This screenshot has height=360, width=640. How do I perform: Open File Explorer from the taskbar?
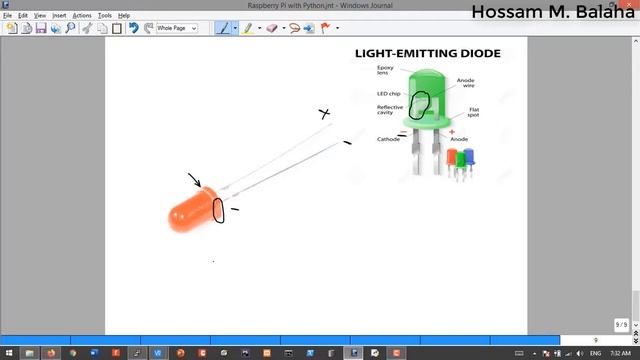(x=29, y=353)
